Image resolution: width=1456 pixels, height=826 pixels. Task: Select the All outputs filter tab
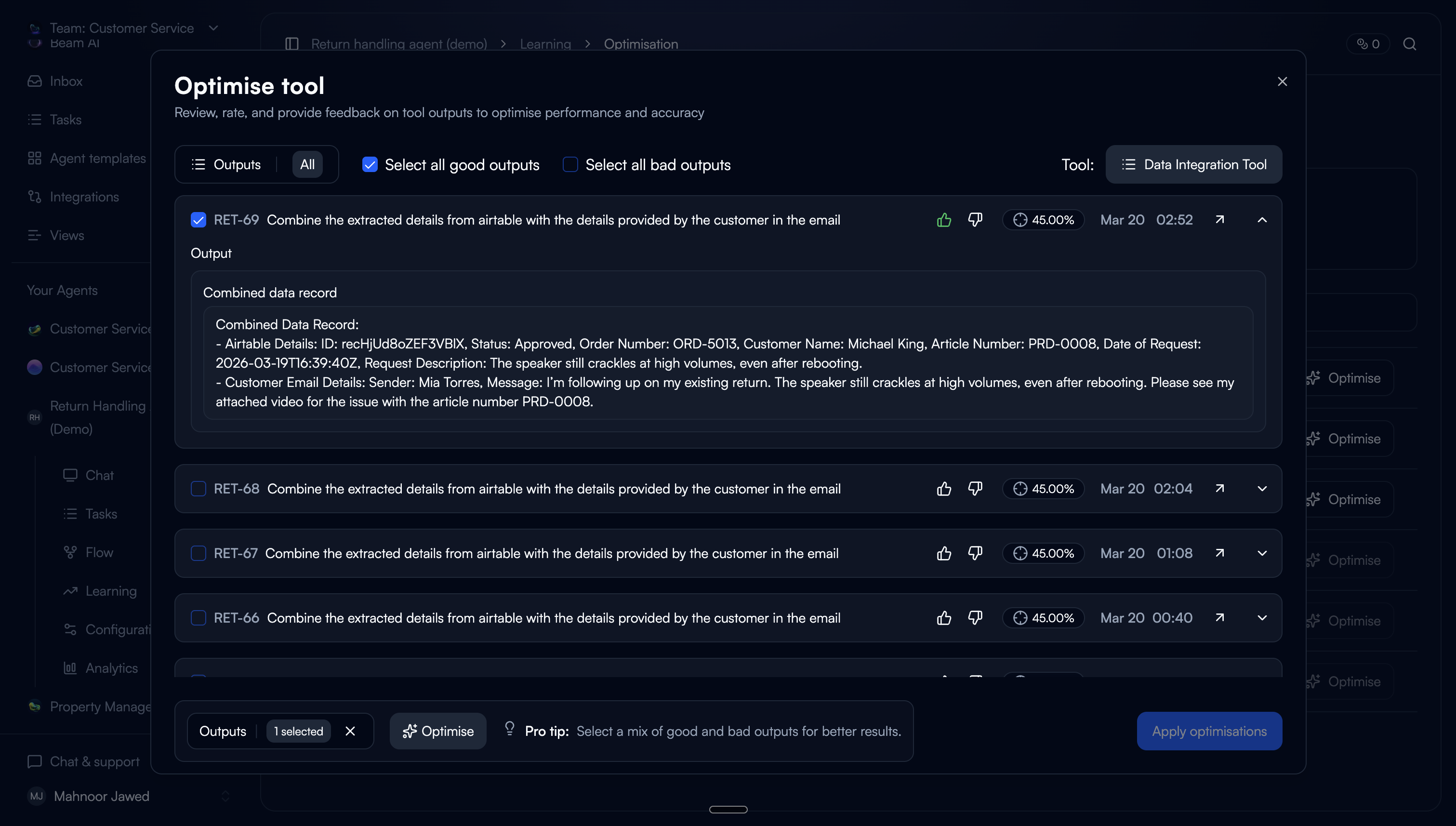(307, 164)
